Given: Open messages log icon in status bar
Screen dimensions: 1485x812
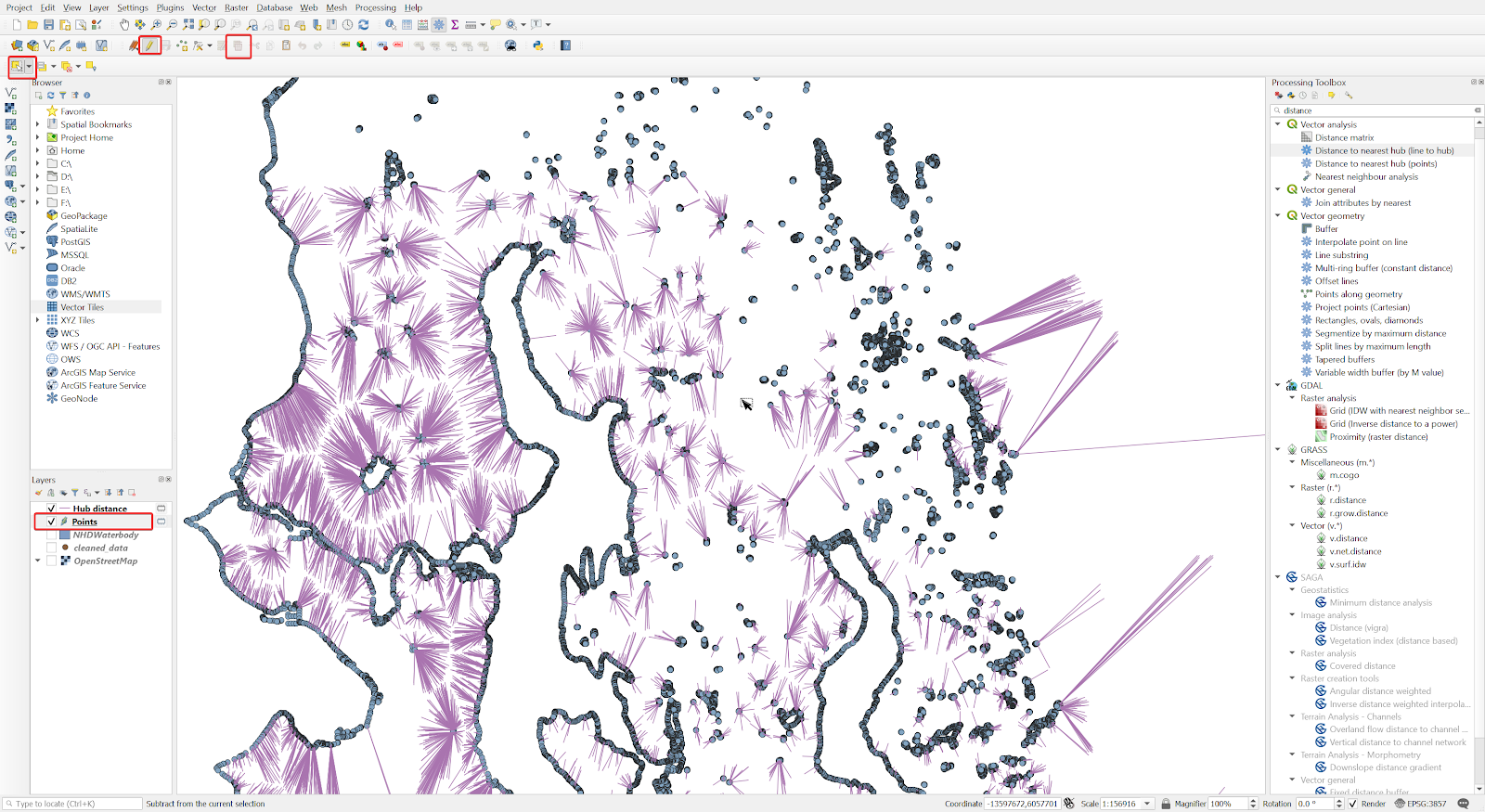Looking at the screenshot, I should click(x=1464, y=804).
